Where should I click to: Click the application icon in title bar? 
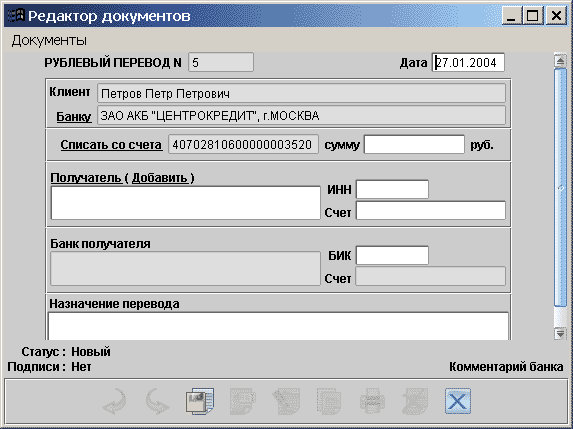(16, 16)
